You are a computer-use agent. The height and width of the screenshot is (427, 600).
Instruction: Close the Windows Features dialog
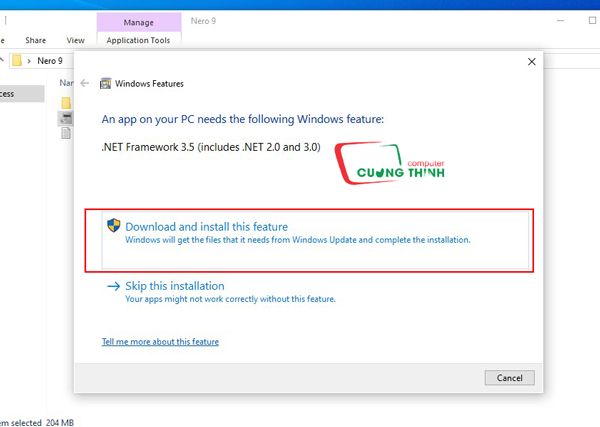coord(532,62)
